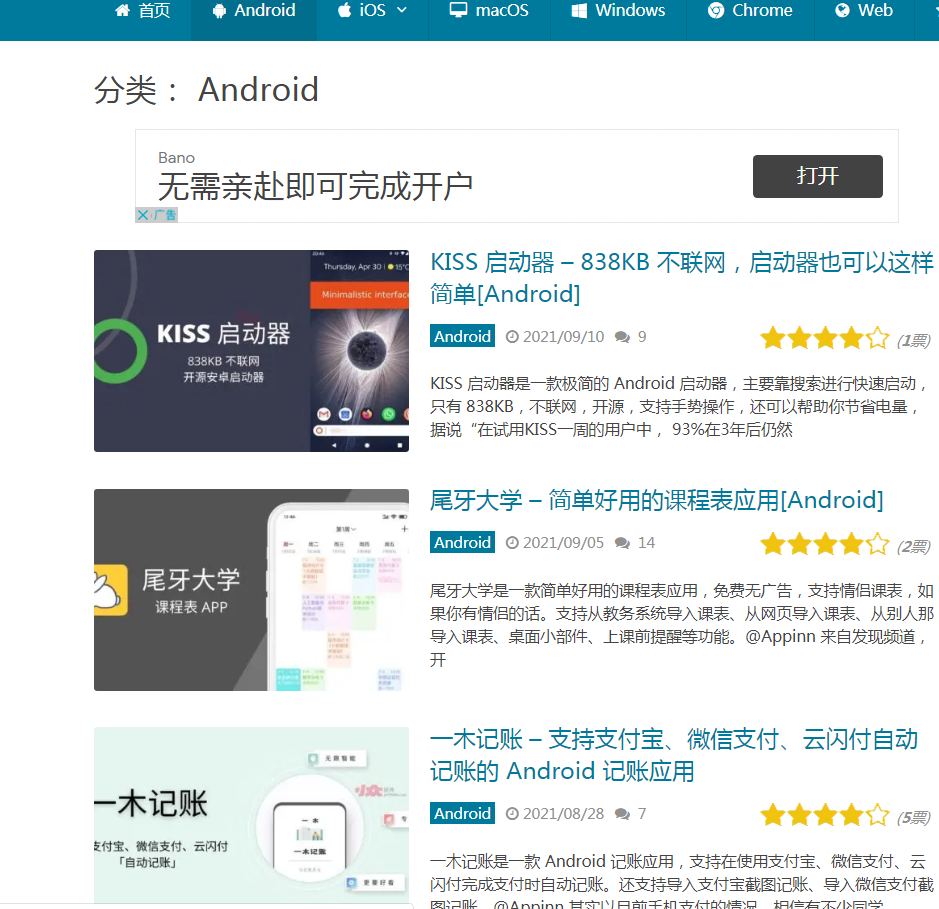Click the Bano advertiser name
Image resolution: width=939 pixels, height=909 pixels.
click(x=176, y=157)
